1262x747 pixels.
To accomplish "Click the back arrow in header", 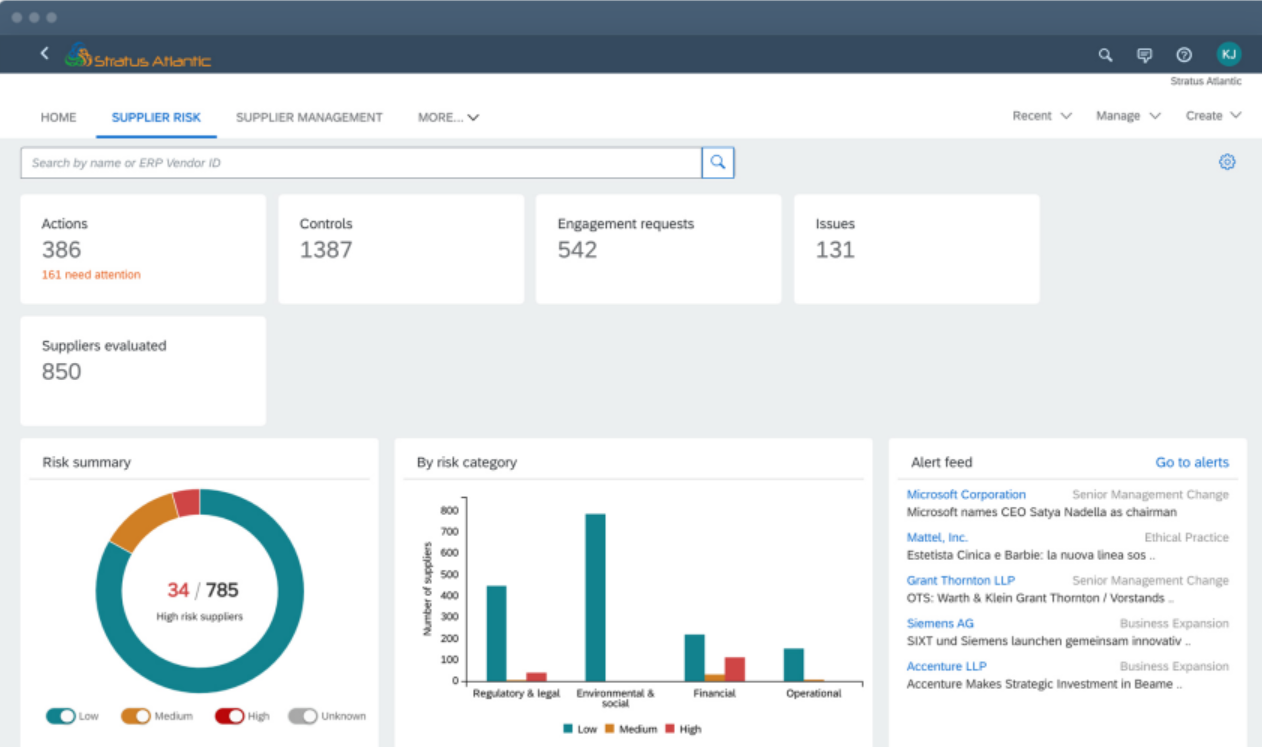I will (x=44, y=53).
